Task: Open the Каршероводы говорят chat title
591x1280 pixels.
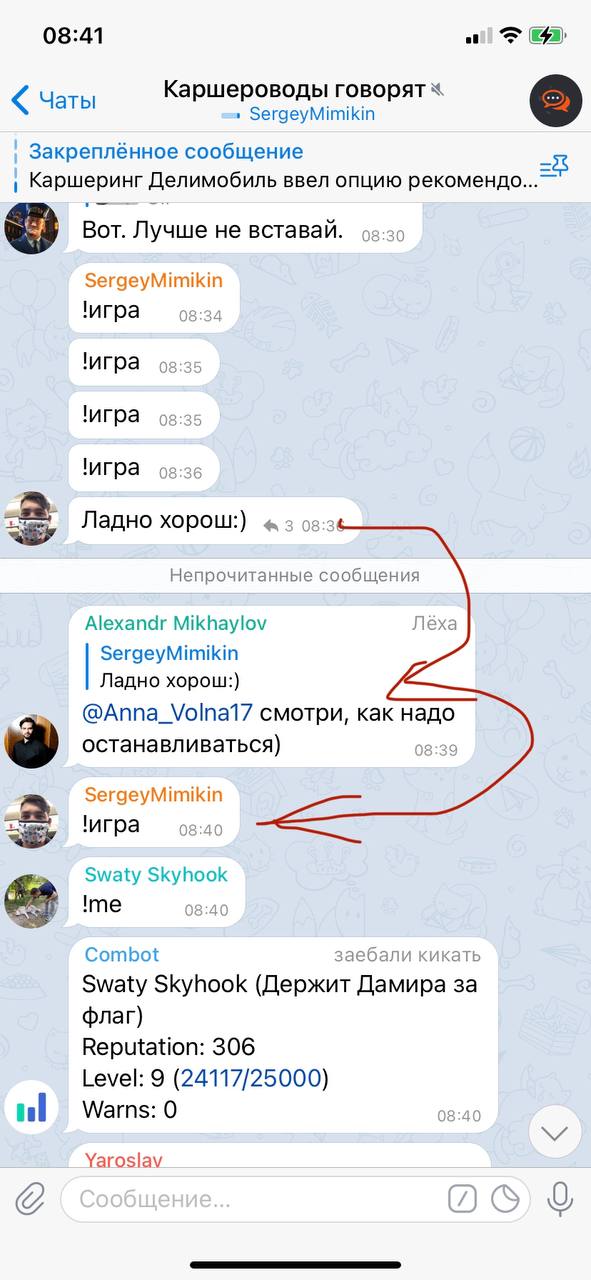Action: tap(294, 90)
